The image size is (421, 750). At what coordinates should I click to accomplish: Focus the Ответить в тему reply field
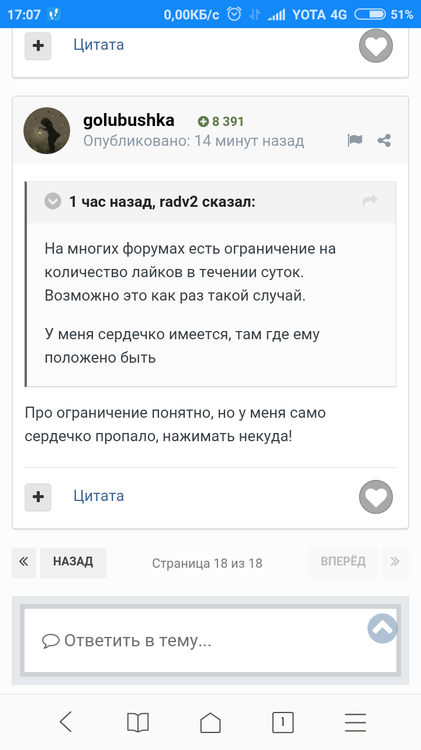[210, 640]
